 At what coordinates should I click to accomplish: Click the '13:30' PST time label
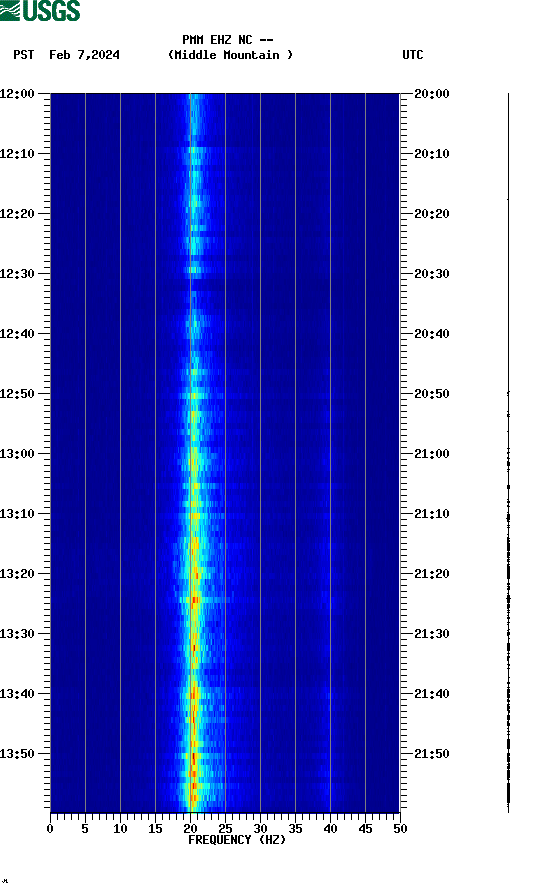[17, 634]
